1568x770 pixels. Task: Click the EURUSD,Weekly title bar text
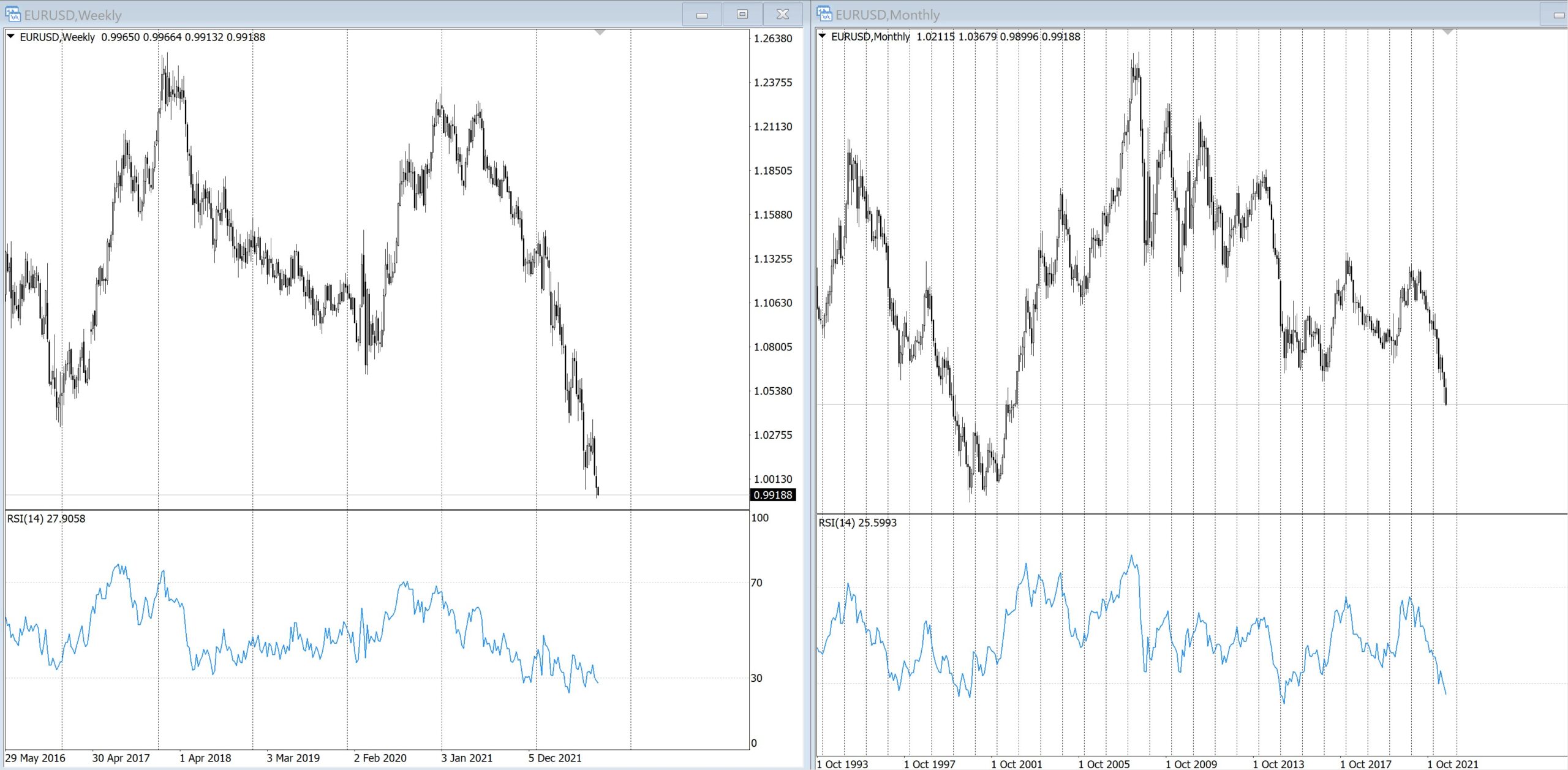[73, 15]
